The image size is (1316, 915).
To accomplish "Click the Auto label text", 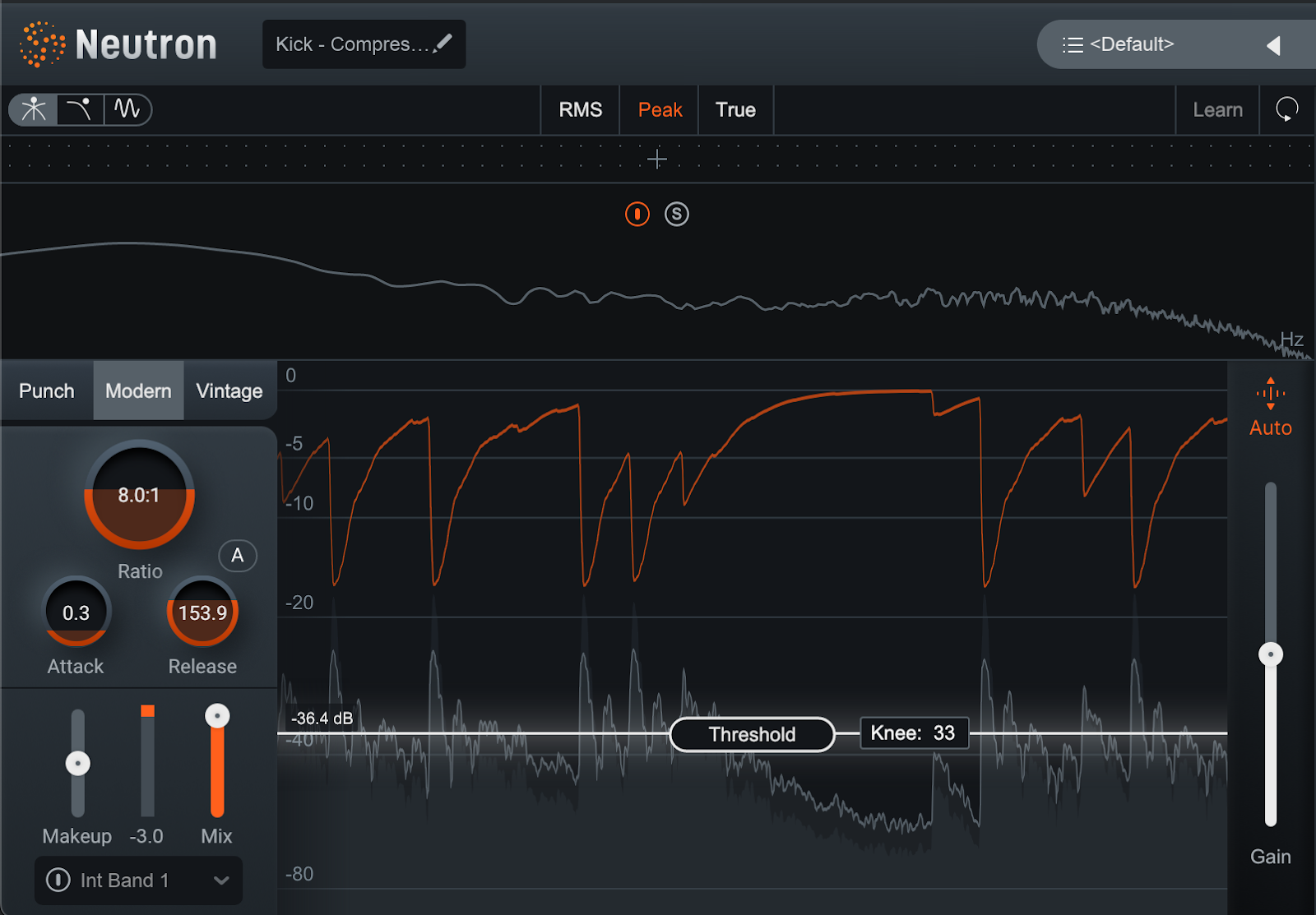I will point(1271,427).
